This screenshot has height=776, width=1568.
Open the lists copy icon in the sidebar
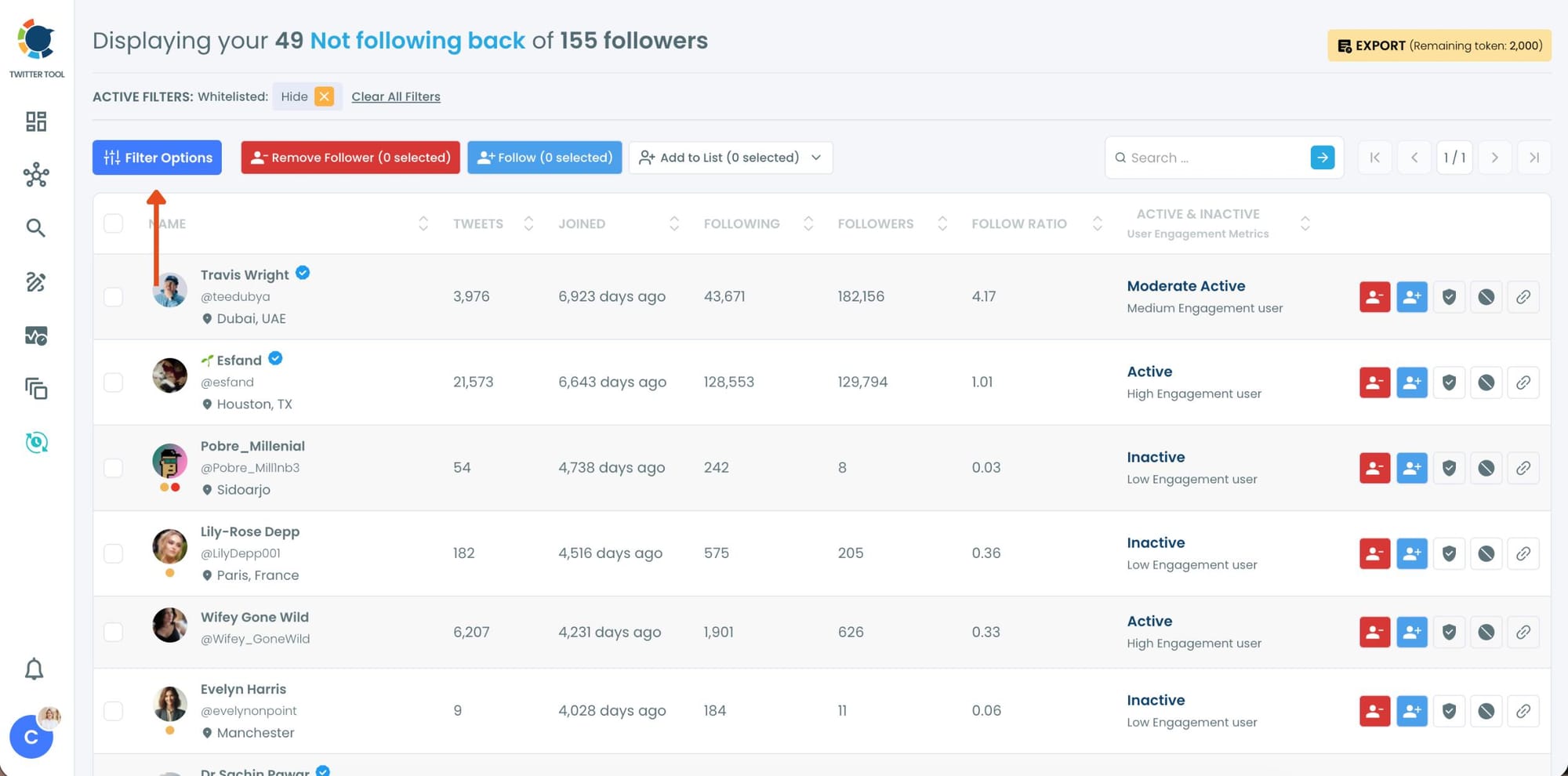(35, 389)
